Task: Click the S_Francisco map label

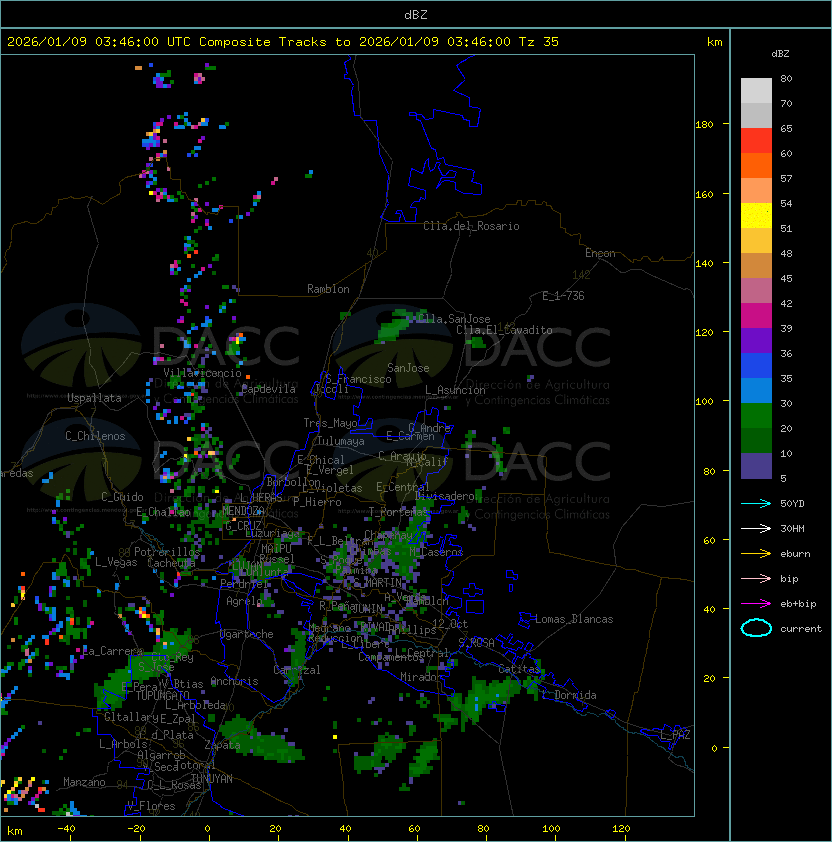Action: [x=358, y=379]
